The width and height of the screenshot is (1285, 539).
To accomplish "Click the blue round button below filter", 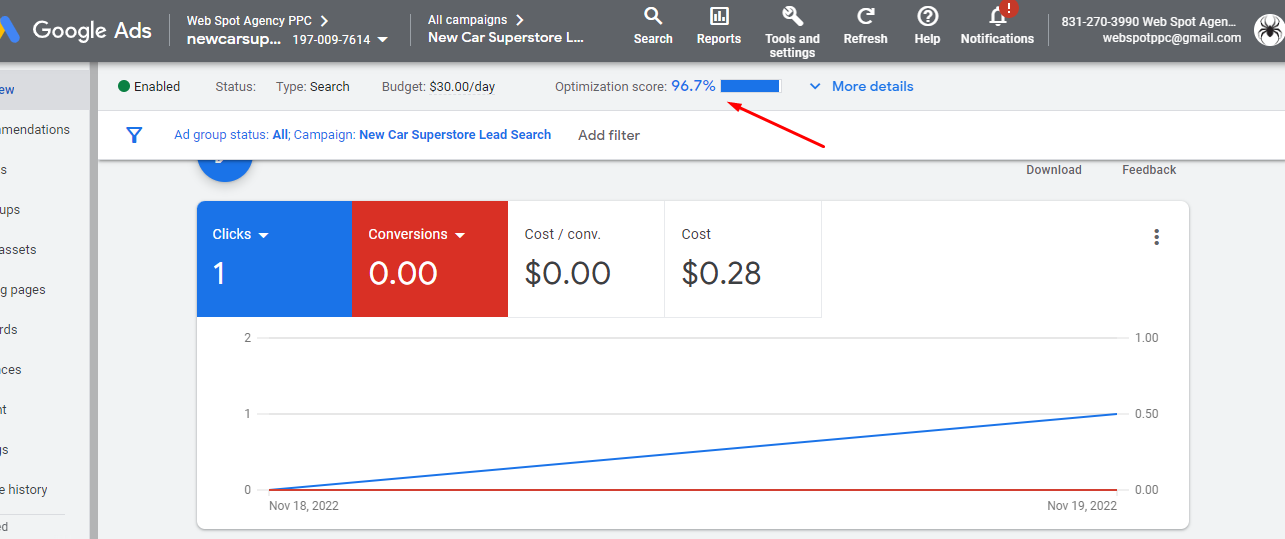I will 225,170.
